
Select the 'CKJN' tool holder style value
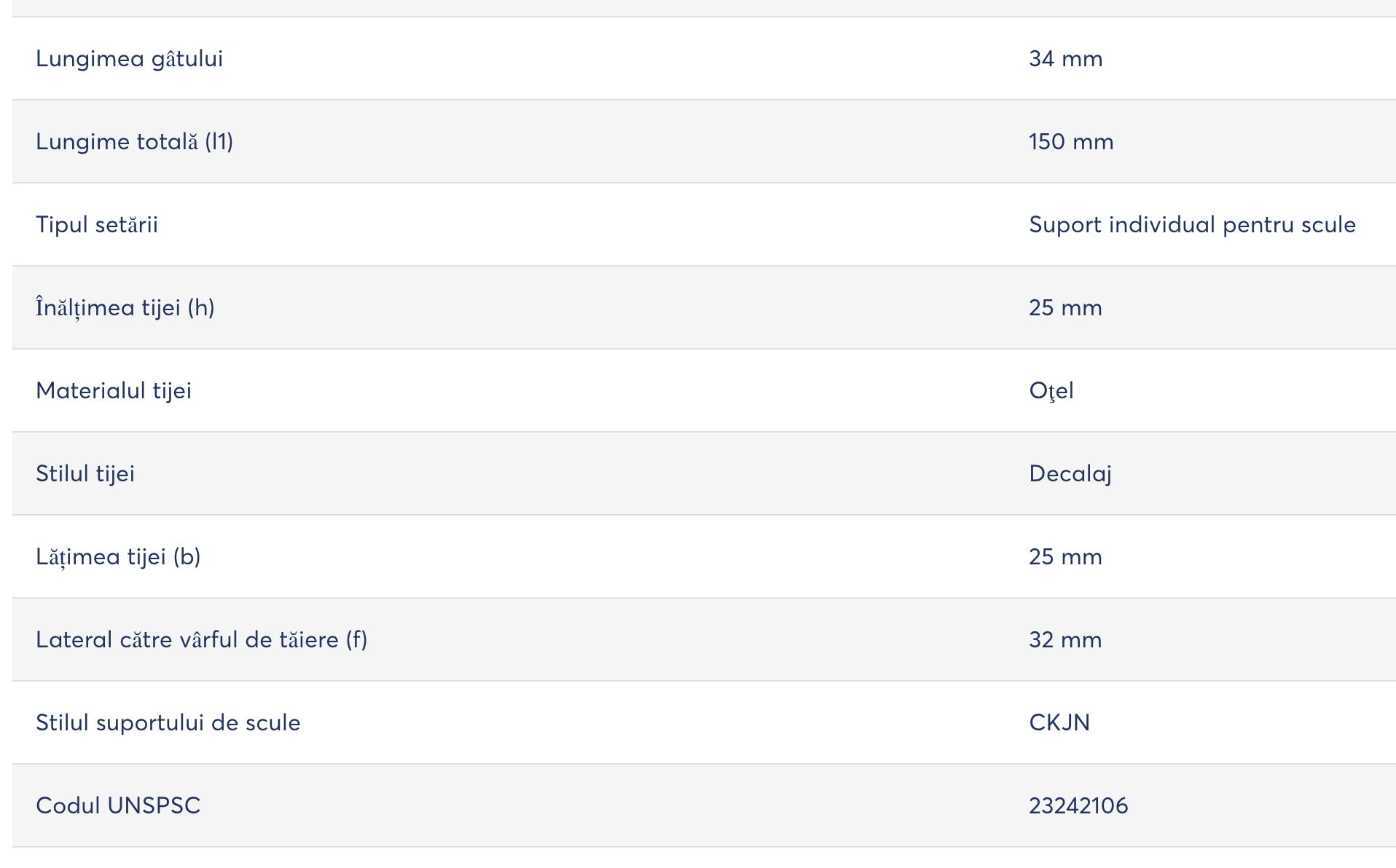[x=1059, y=722]
